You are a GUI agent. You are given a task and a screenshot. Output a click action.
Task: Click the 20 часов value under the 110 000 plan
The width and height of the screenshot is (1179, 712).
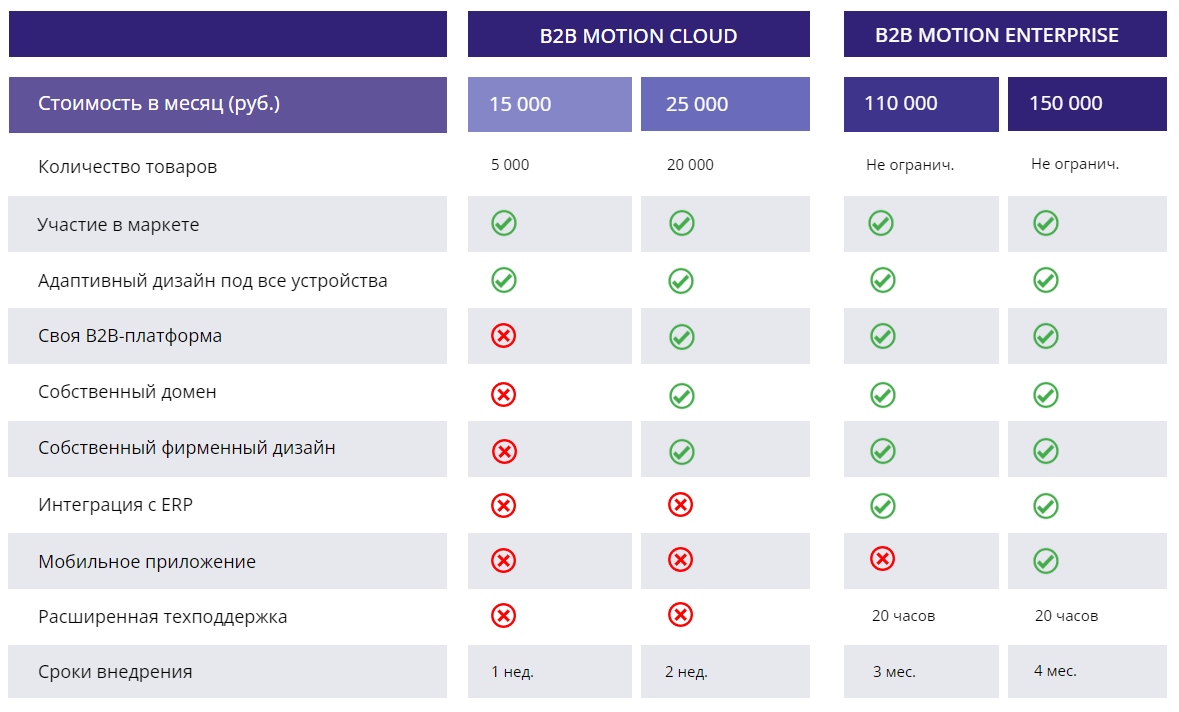point(903,616)
